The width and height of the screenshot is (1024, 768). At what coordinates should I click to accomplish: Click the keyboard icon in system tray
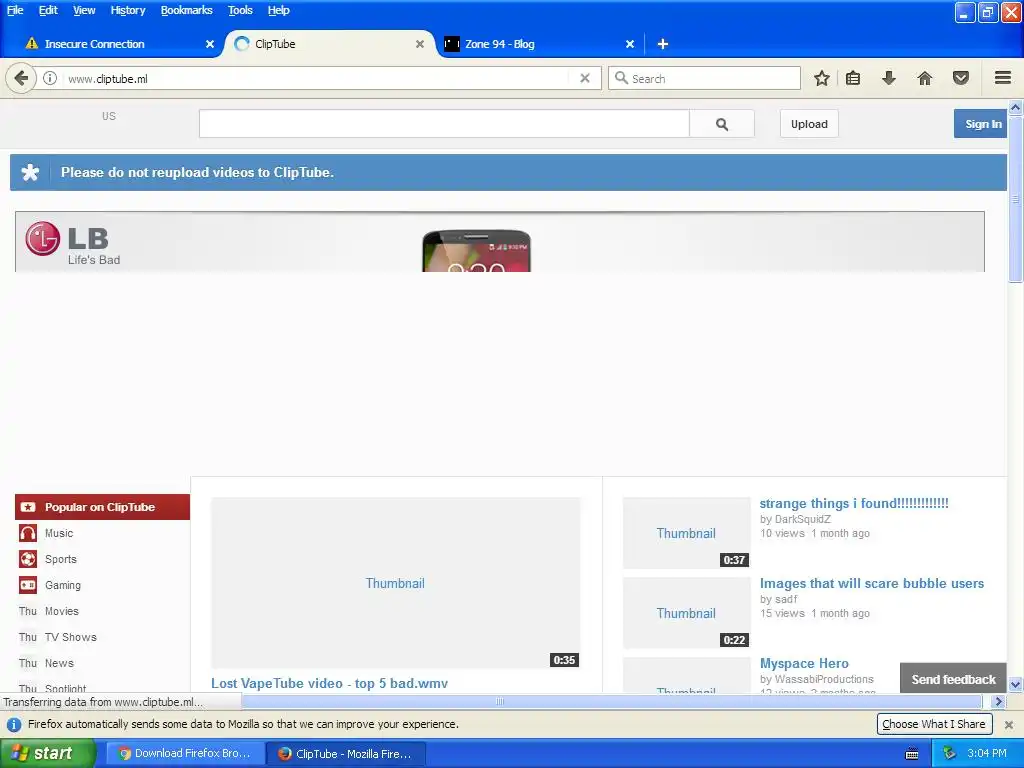pos(912,754)
